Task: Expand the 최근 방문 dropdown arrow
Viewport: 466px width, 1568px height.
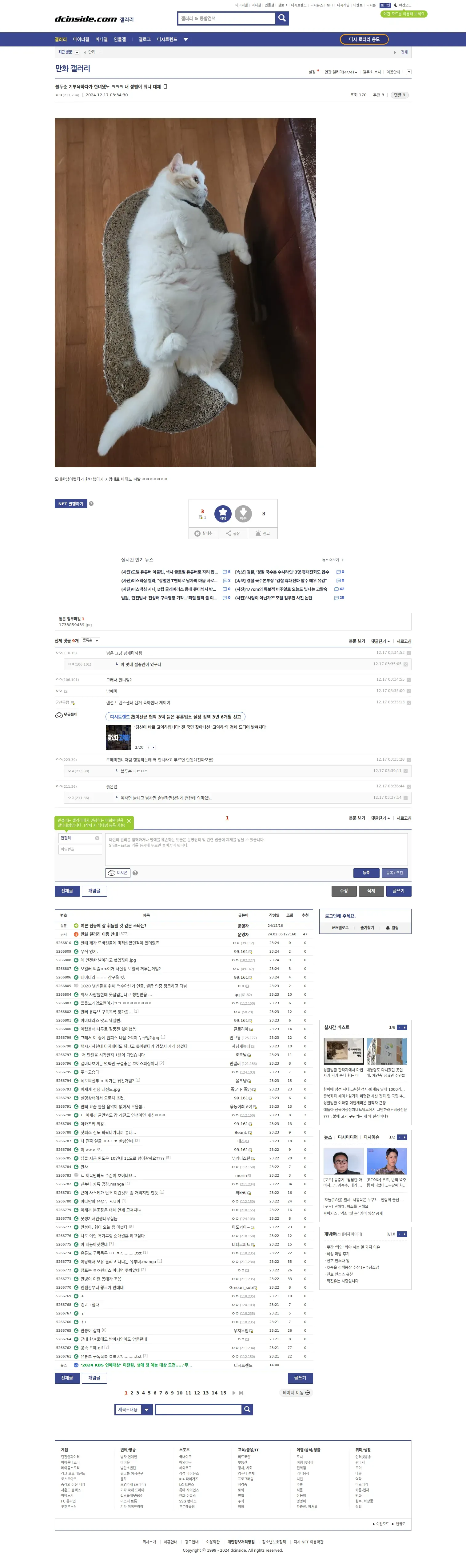Action: point(77,52)
